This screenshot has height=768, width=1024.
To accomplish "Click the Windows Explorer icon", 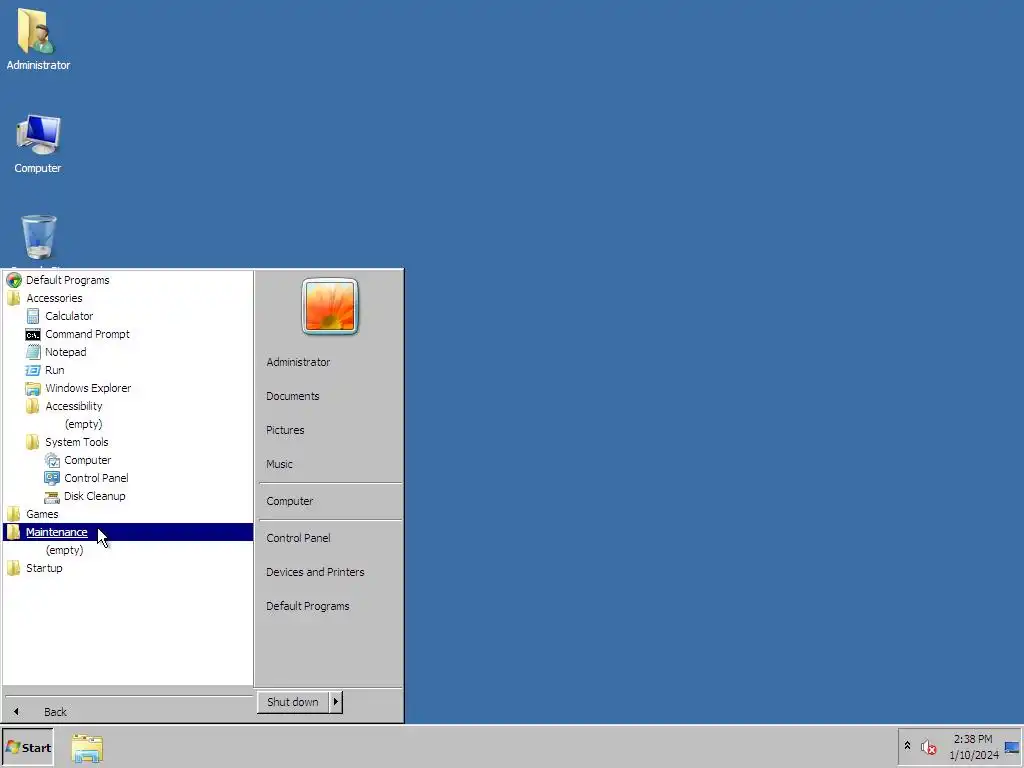I will tap(33, 389).
